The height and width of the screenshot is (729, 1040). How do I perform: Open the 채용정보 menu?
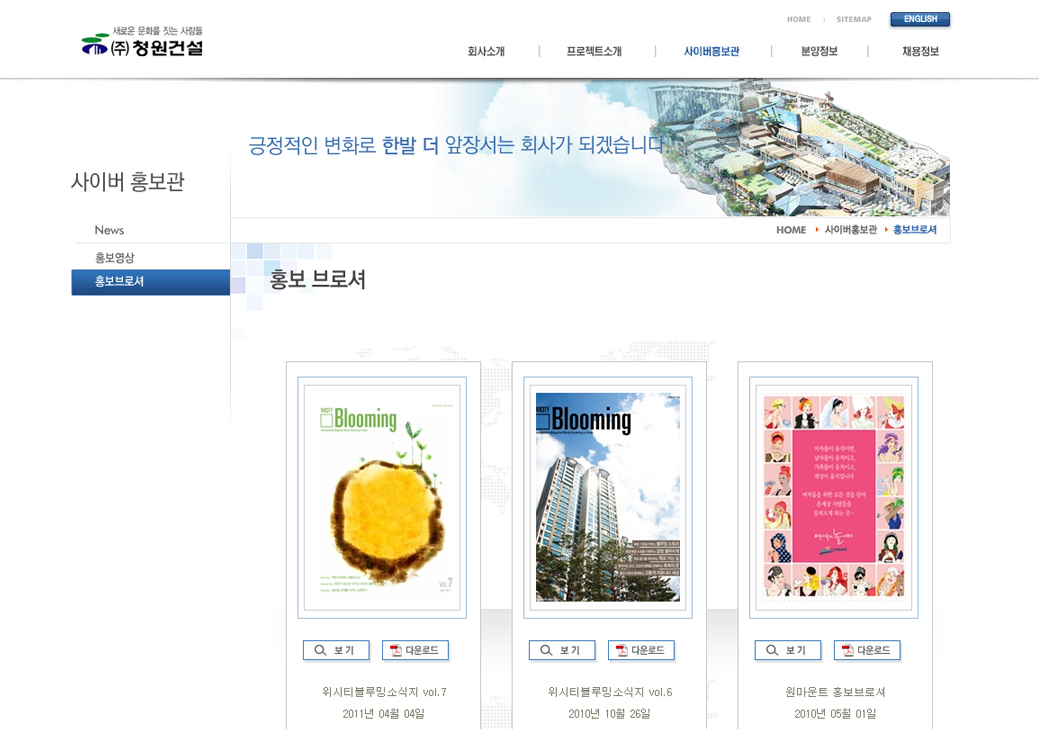point(920,52)
